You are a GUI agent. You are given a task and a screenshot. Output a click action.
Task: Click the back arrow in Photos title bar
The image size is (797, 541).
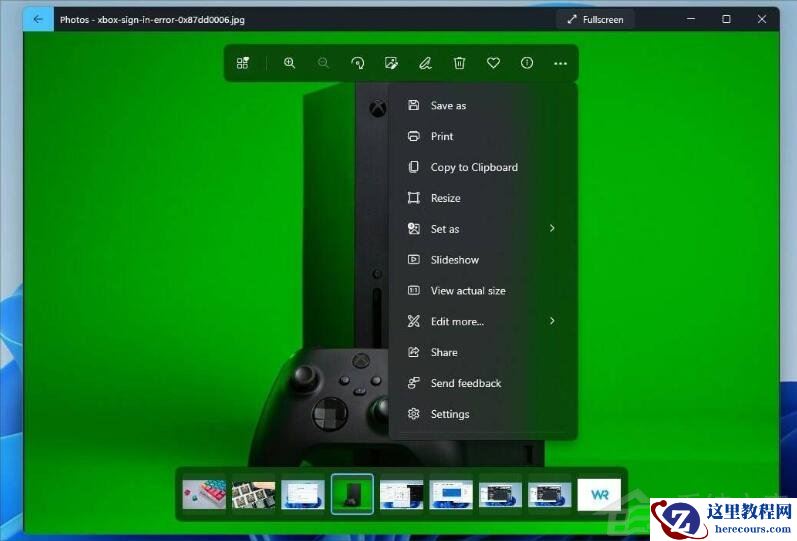[38, 19]
